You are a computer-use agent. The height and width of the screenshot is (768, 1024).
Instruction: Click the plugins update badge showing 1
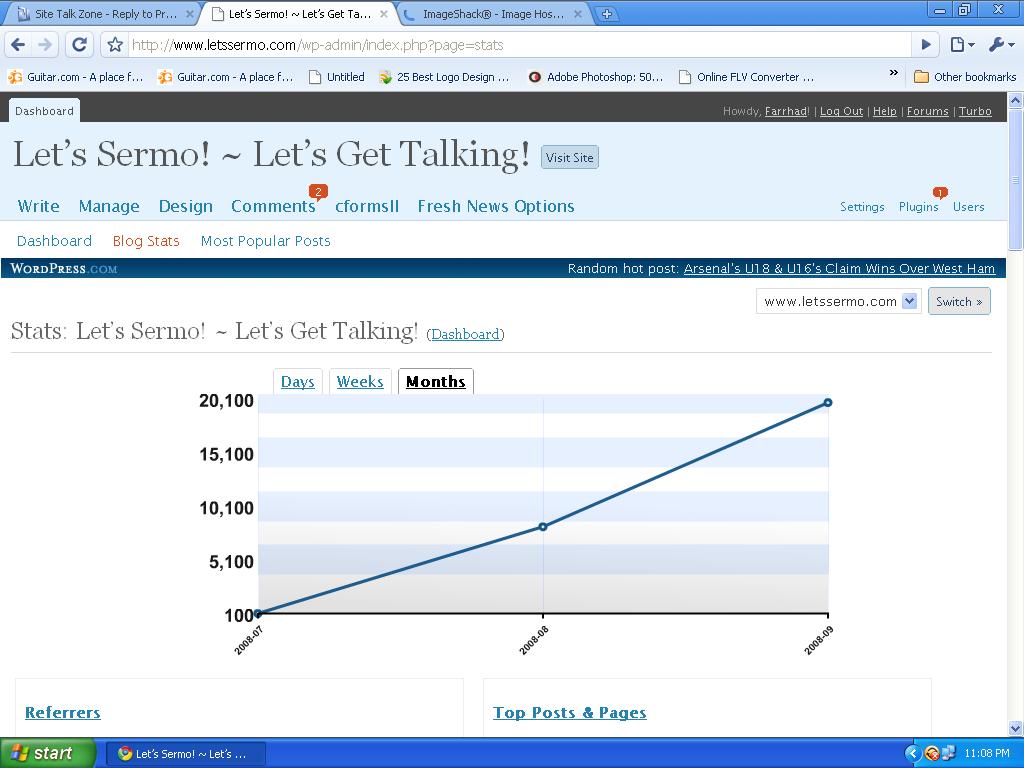[940, 193]
